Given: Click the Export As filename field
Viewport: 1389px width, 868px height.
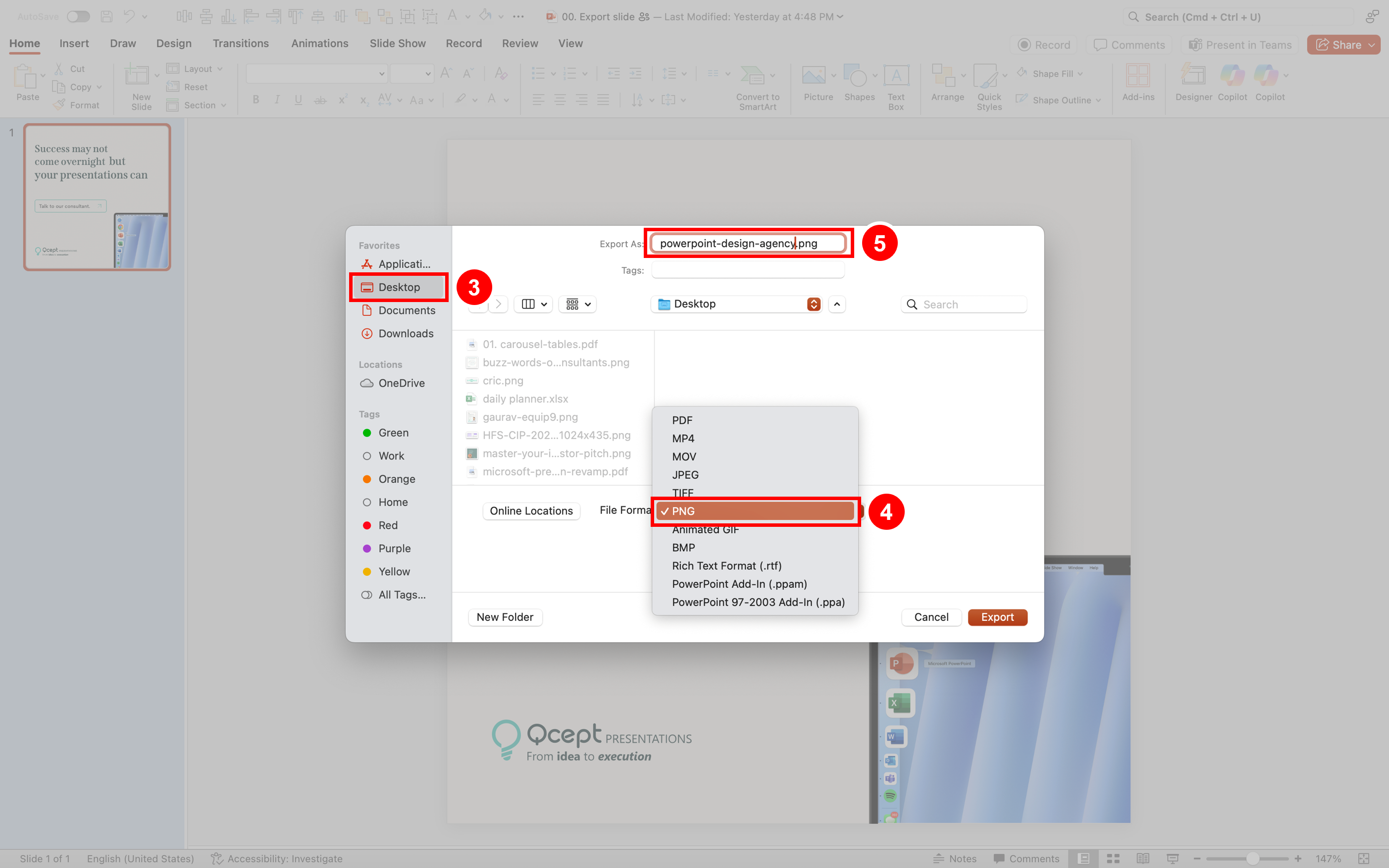Looking at the screenshot, I should (747, 244).
